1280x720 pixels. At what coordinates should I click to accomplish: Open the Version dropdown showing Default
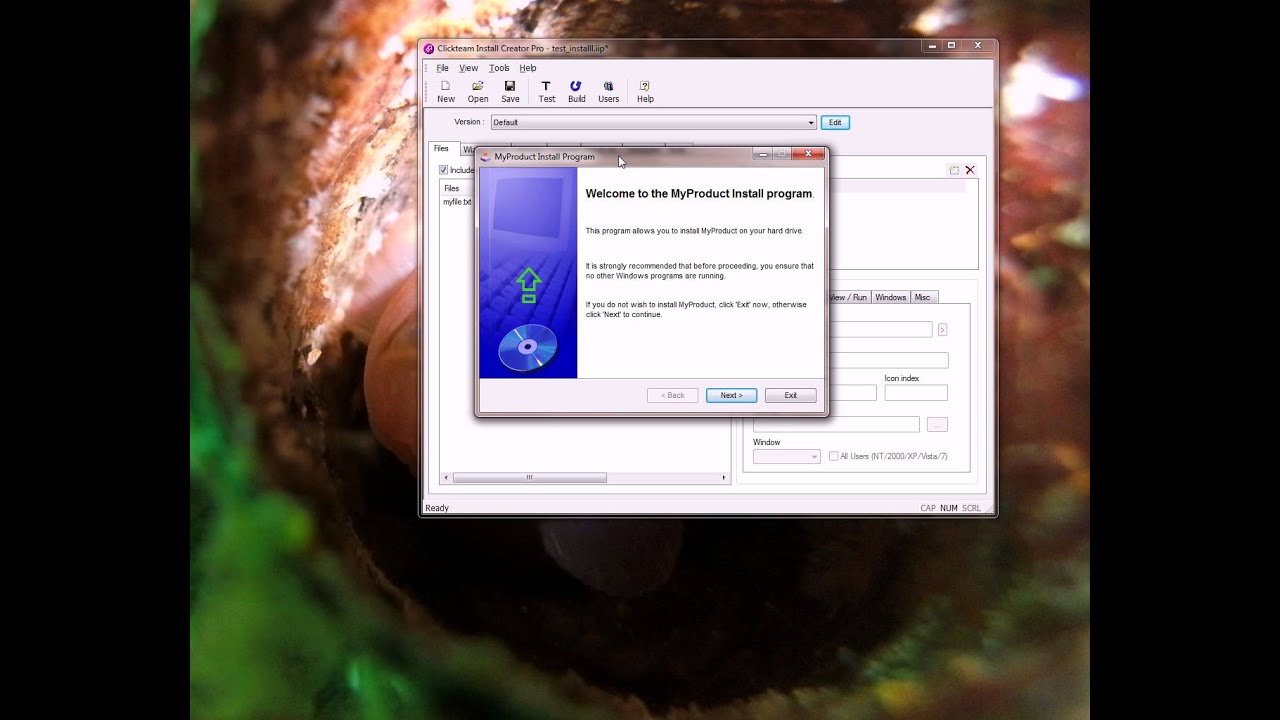pyautogui.click(x=653, y=122)
